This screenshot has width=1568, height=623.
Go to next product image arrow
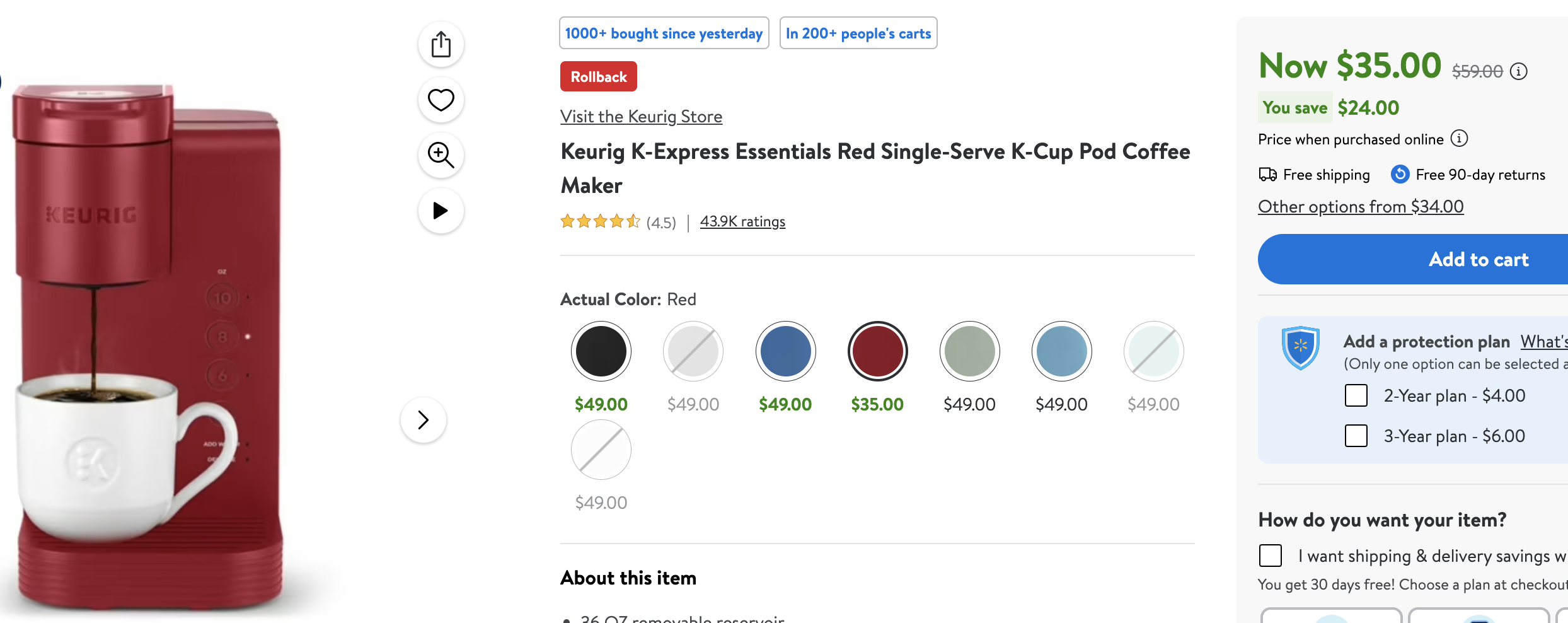point(424,420)
